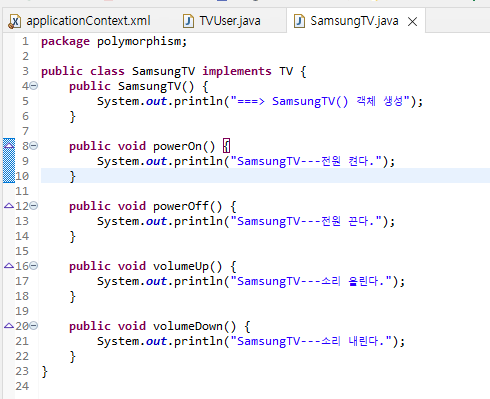Click the string "SamsungTV---소리 올린다."
Screen dimensions: 490x399
pyautogui.click(x=311, y=281)
